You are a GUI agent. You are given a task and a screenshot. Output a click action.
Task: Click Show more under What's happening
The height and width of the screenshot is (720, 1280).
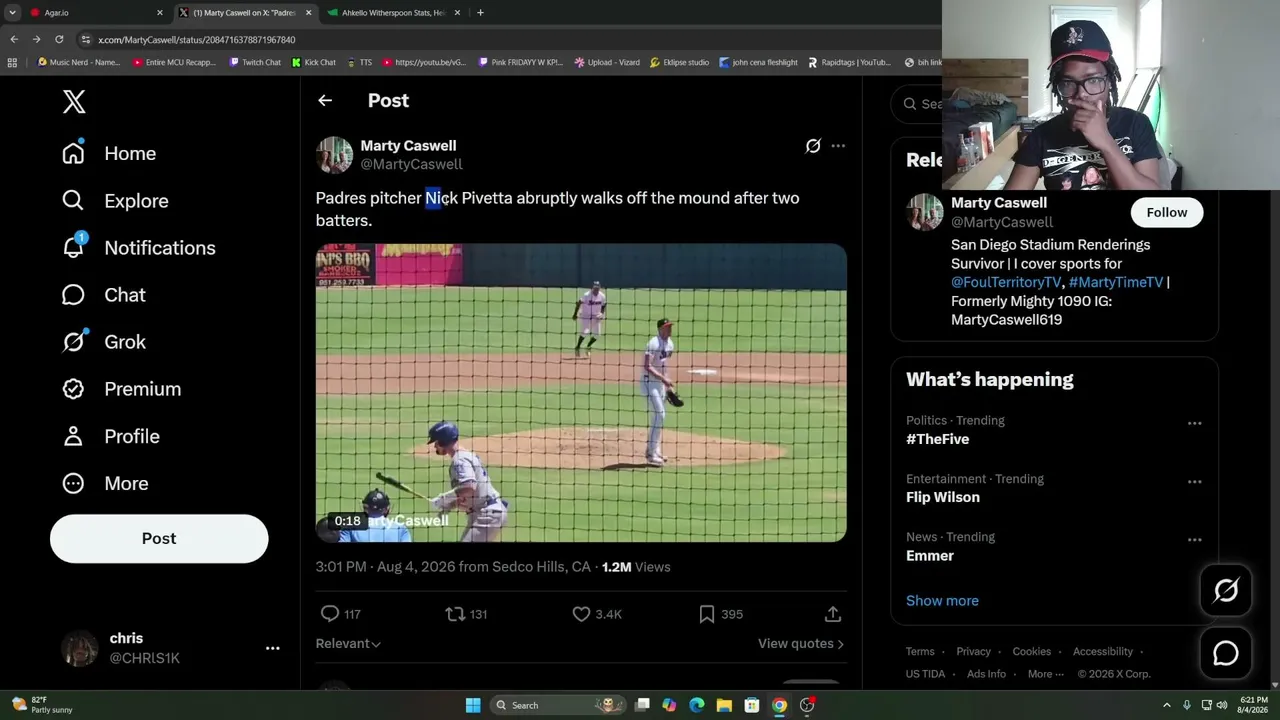click(x=942, y=600)
